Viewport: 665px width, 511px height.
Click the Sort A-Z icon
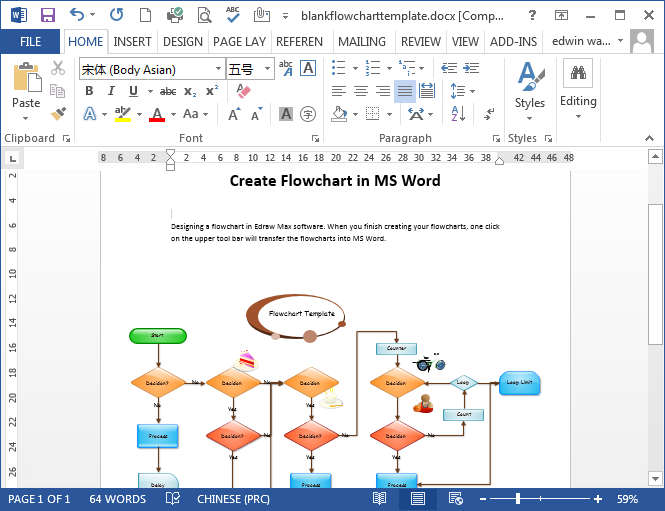(459, 114)
